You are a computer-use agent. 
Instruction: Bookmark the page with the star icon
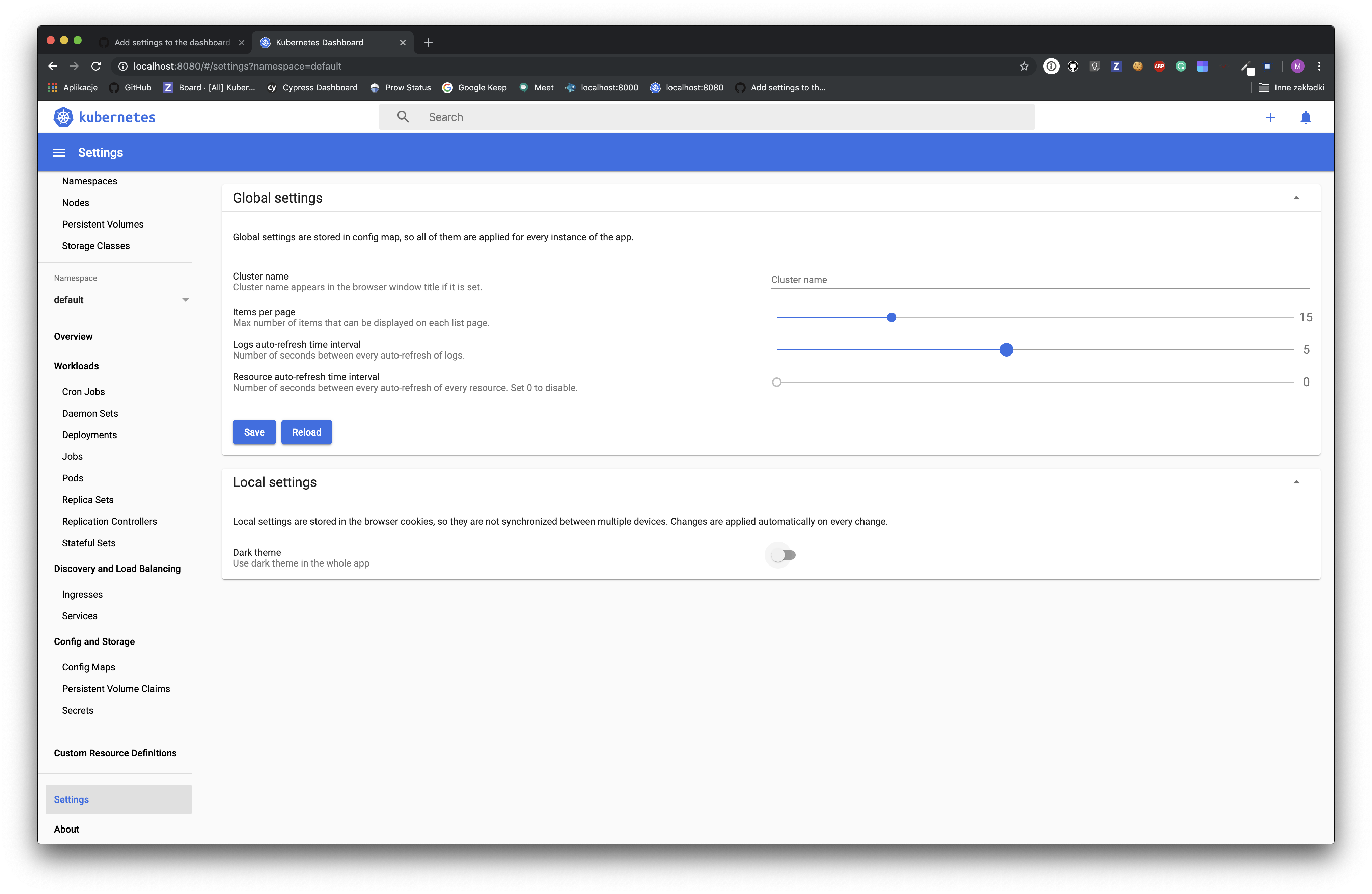pyautogui.click(x=1024, y=66)
